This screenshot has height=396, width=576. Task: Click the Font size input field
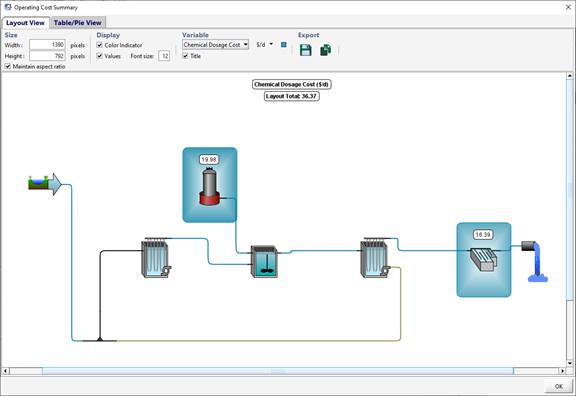click(x=164, y=56)
